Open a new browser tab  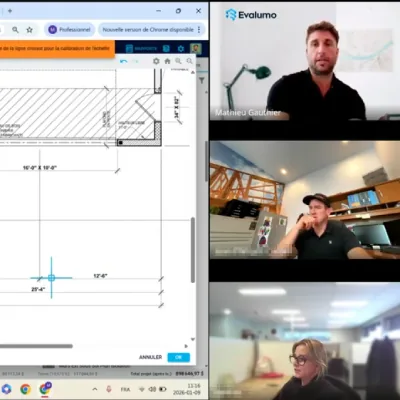(10, 11)
